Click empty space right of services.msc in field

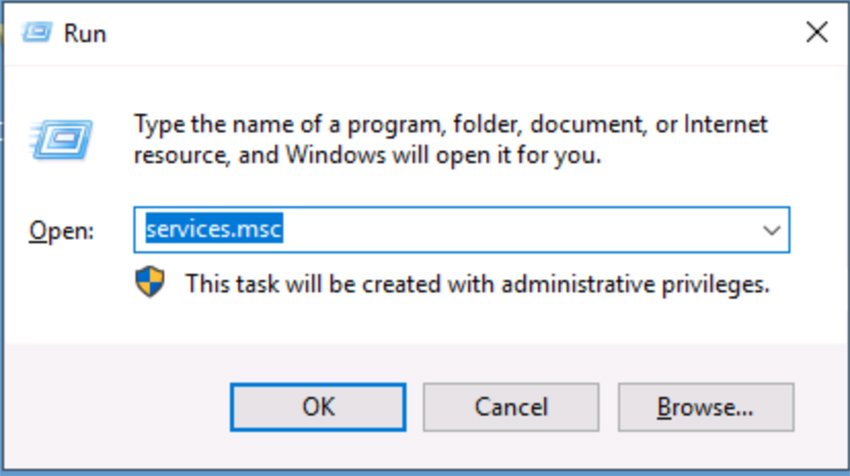520,230
